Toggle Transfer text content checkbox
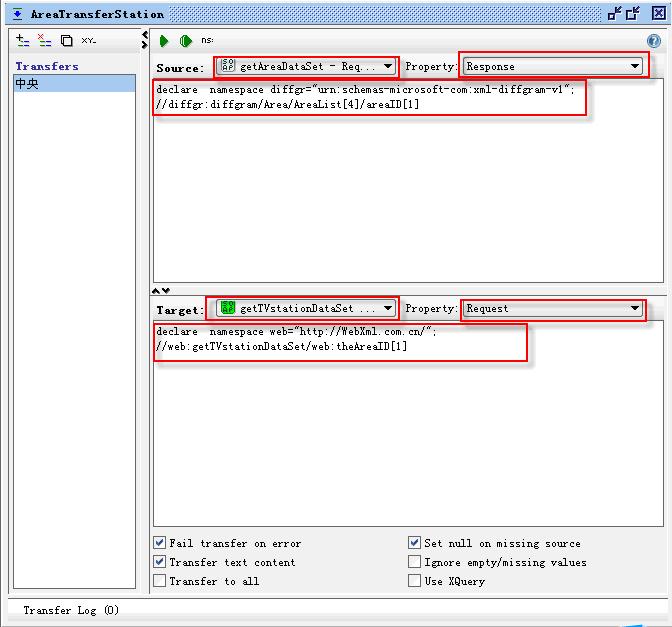Viewport: 672px width, 627px height. 159,562
